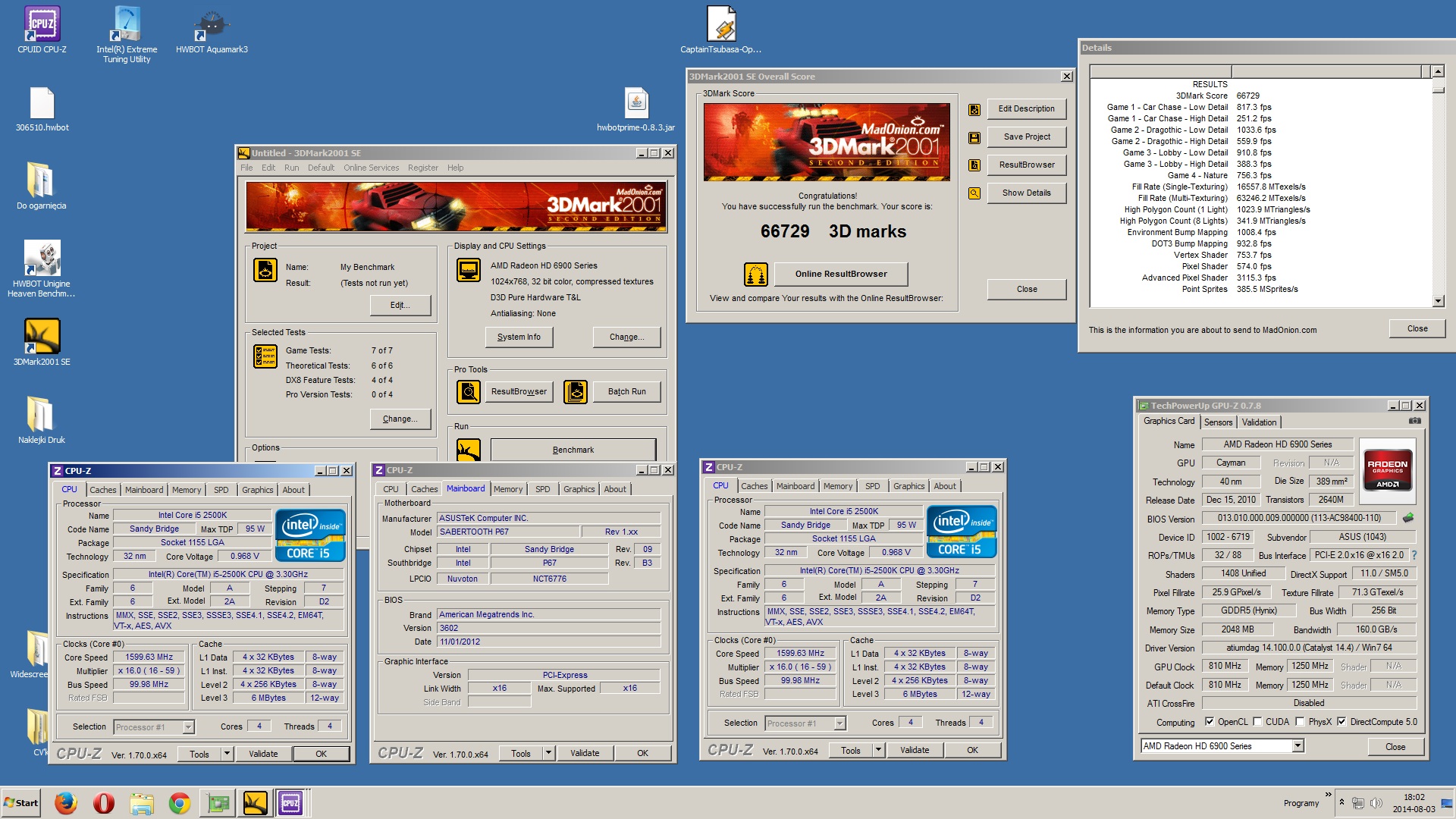Expand hidden toolbar chevron near Programy
1456x819 pixels.
[1328, 795]
